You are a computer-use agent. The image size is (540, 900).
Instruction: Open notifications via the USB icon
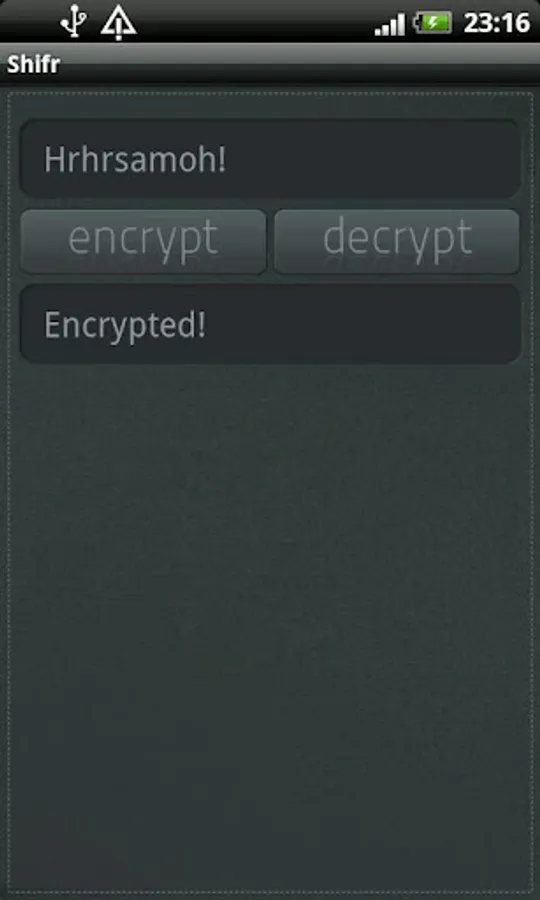tap(74, 22)
